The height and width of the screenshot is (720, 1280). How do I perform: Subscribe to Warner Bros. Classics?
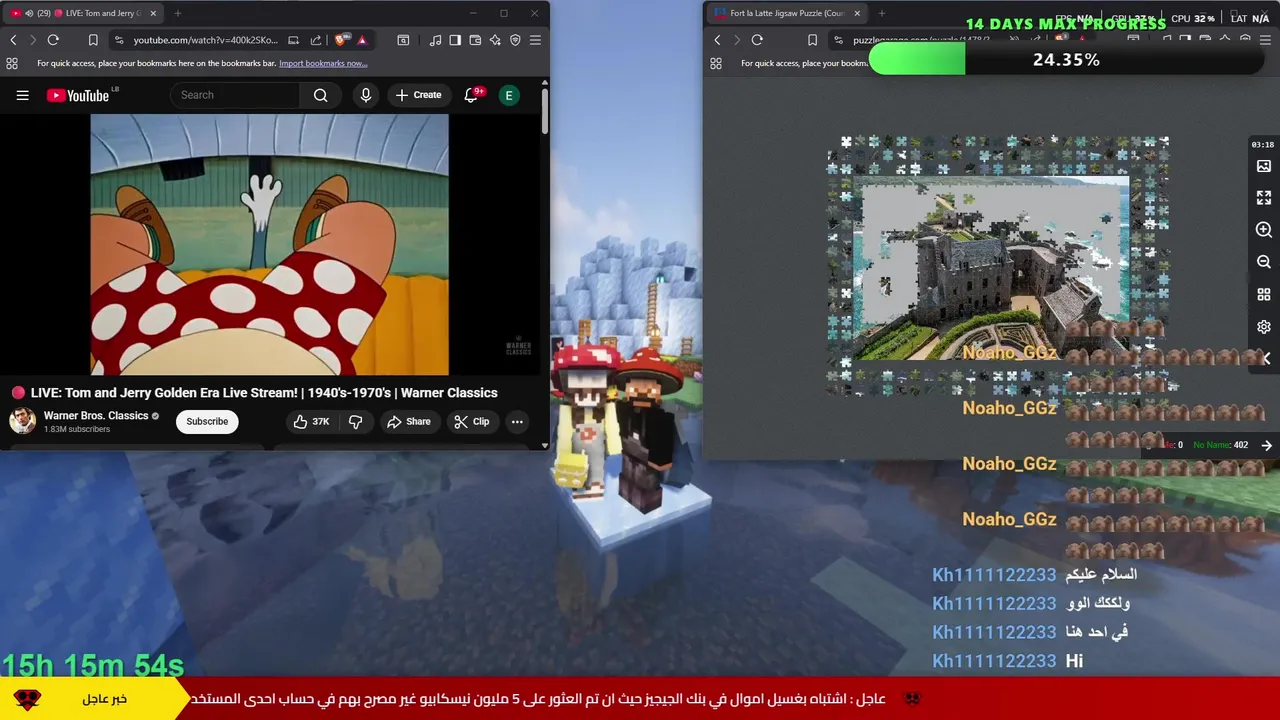[x=207, y=421]
